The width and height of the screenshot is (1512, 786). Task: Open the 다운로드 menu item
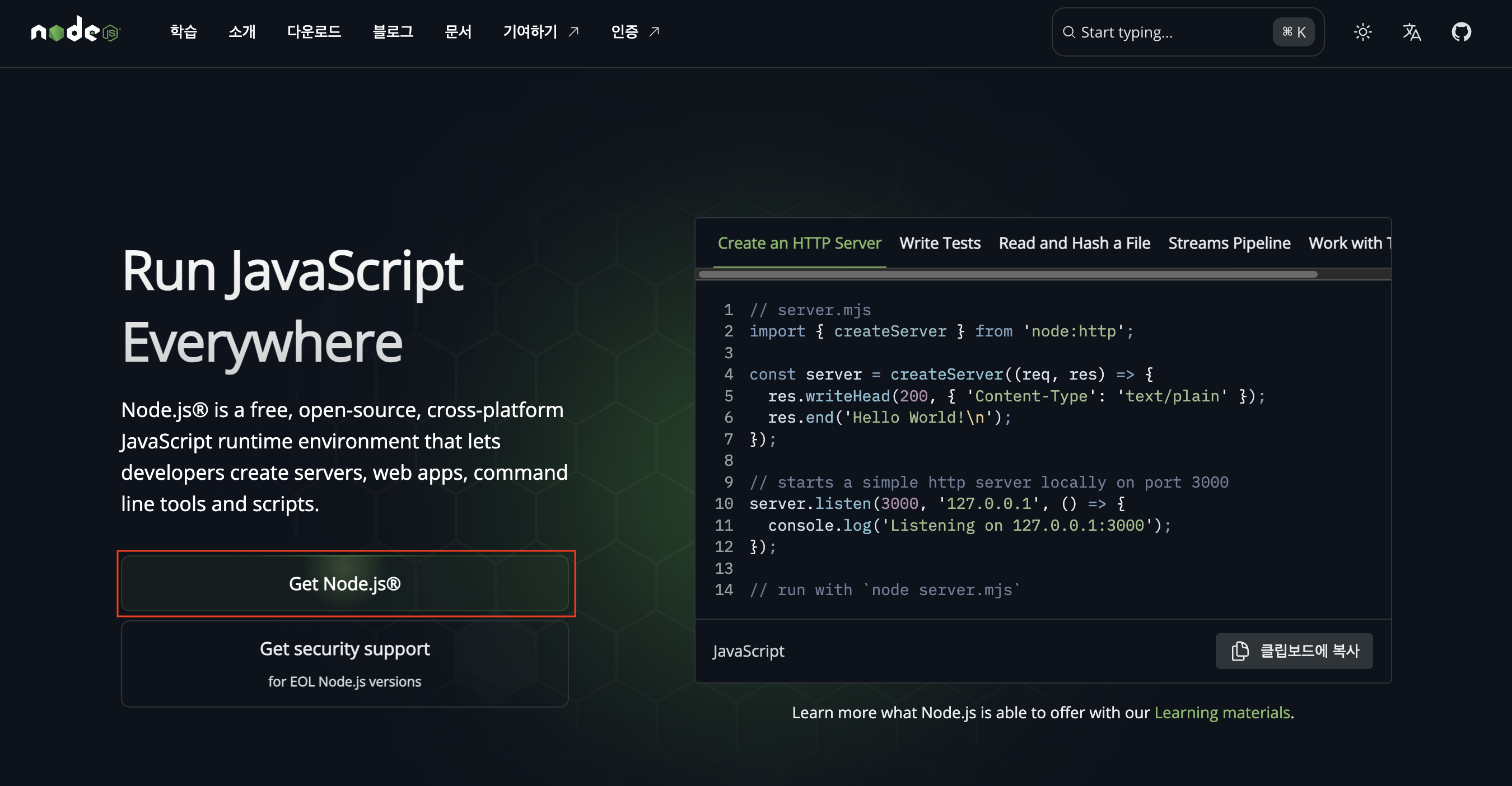tap(314, 32)
